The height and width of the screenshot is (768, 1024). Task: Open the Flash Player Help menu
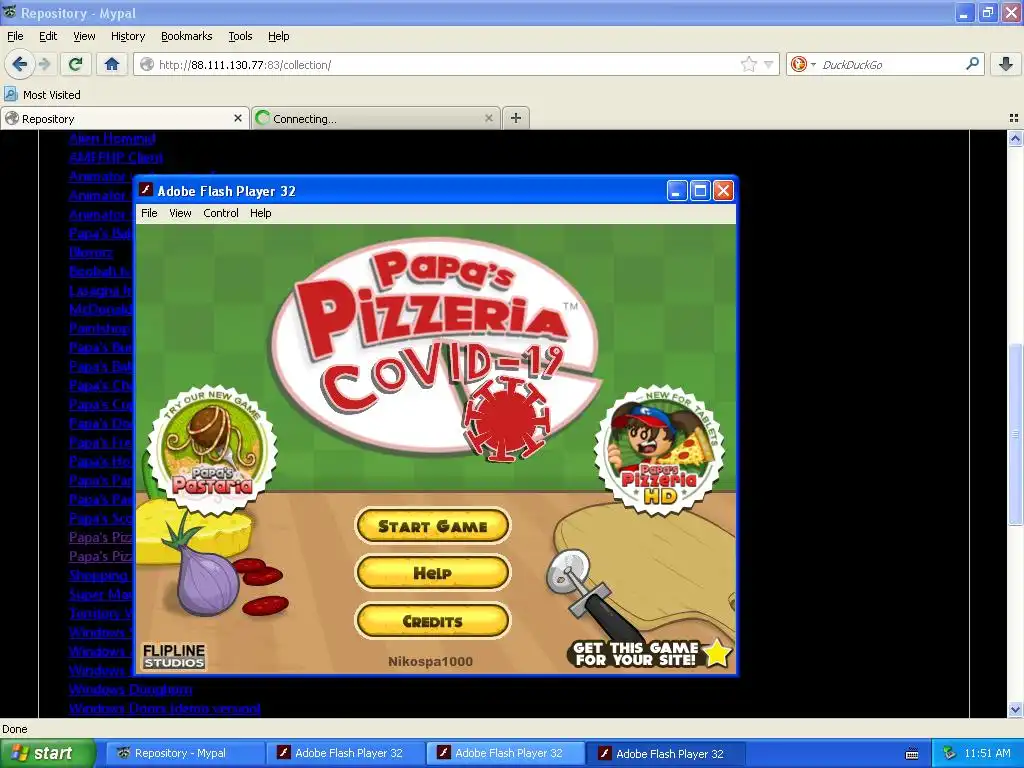[261, 213]
